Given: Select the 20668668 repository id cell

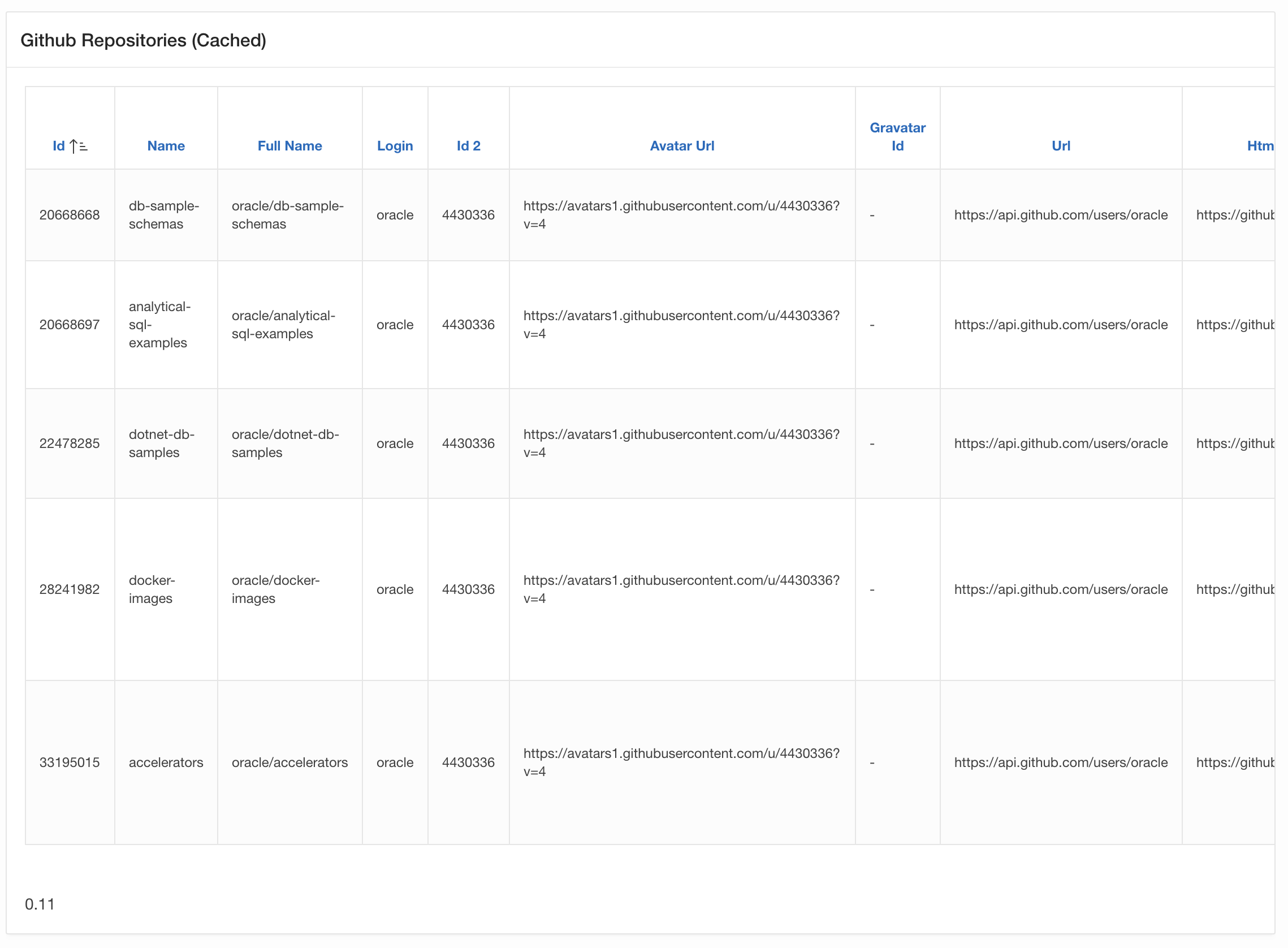Looking at the screenshot, I should (x=70, y=214).
